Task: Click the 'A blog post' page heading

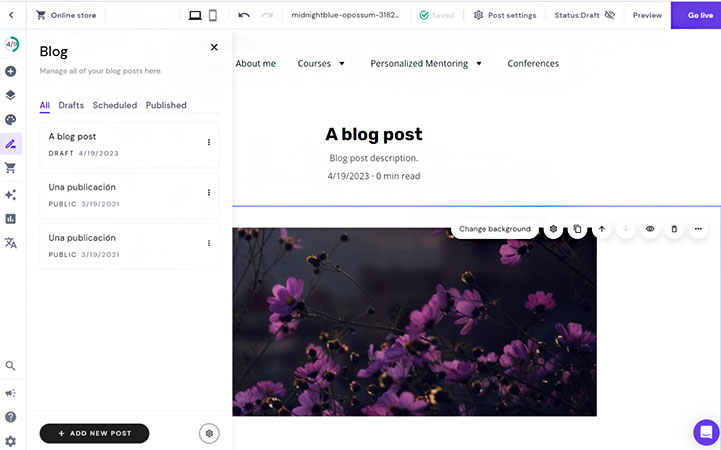Action: point(374,134)
